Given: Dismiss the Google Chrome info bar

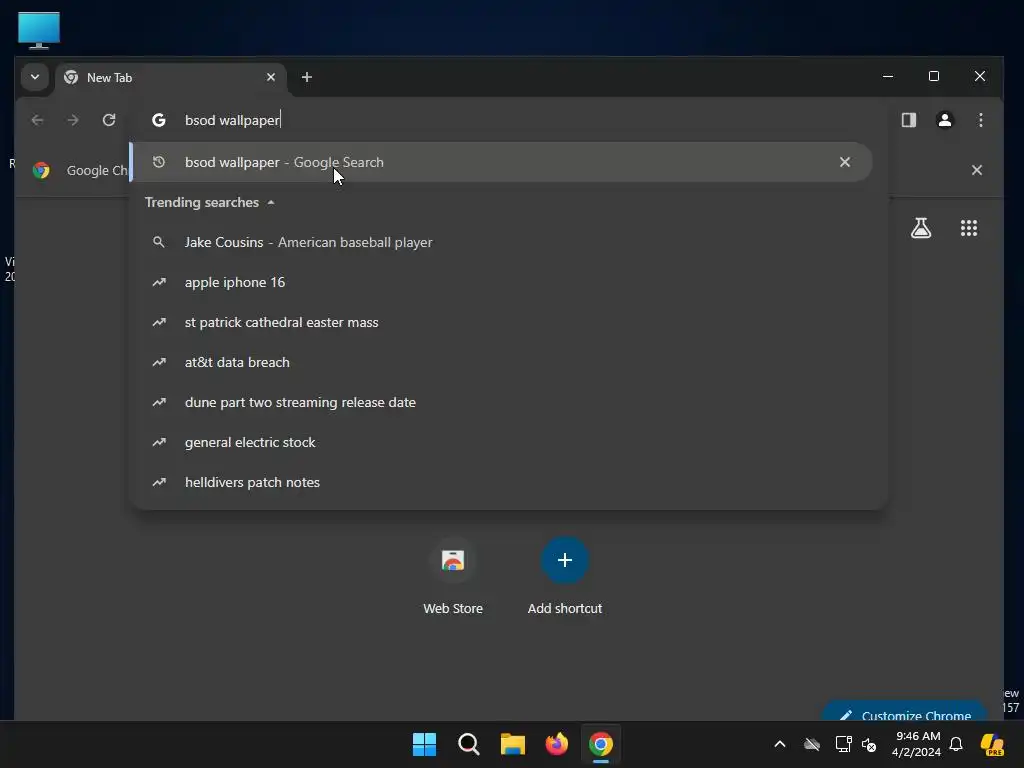Looking at the screenshot, I should point(976,170).
